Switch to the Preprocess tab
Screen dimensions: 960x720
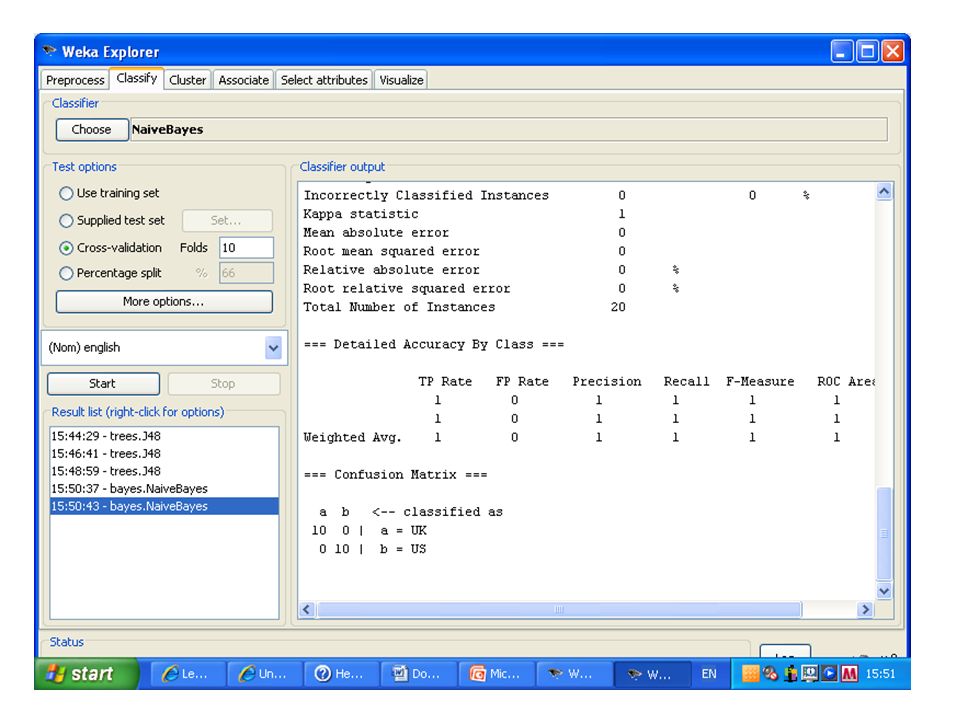[75, 80]
